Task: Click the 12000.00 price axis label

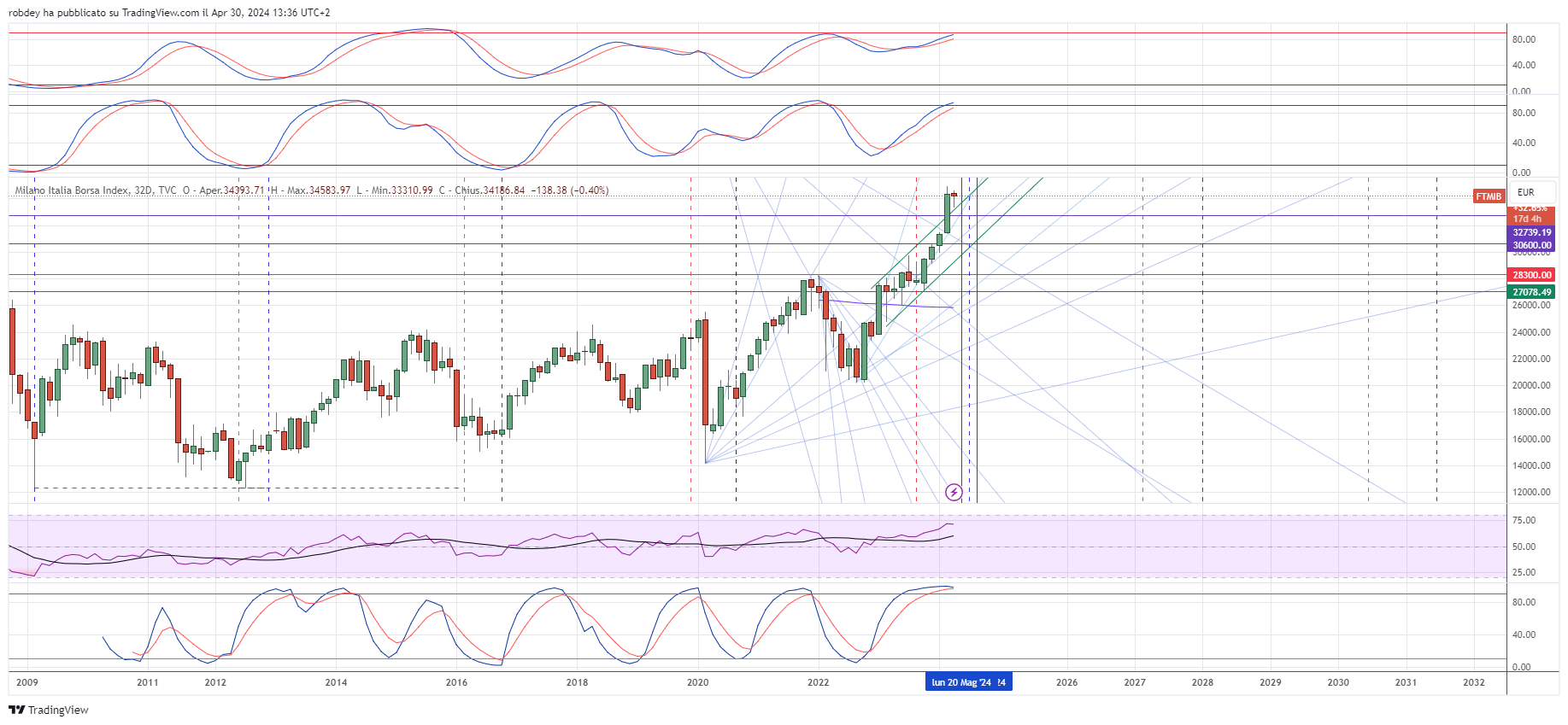Action: [x=1531, y=492]
